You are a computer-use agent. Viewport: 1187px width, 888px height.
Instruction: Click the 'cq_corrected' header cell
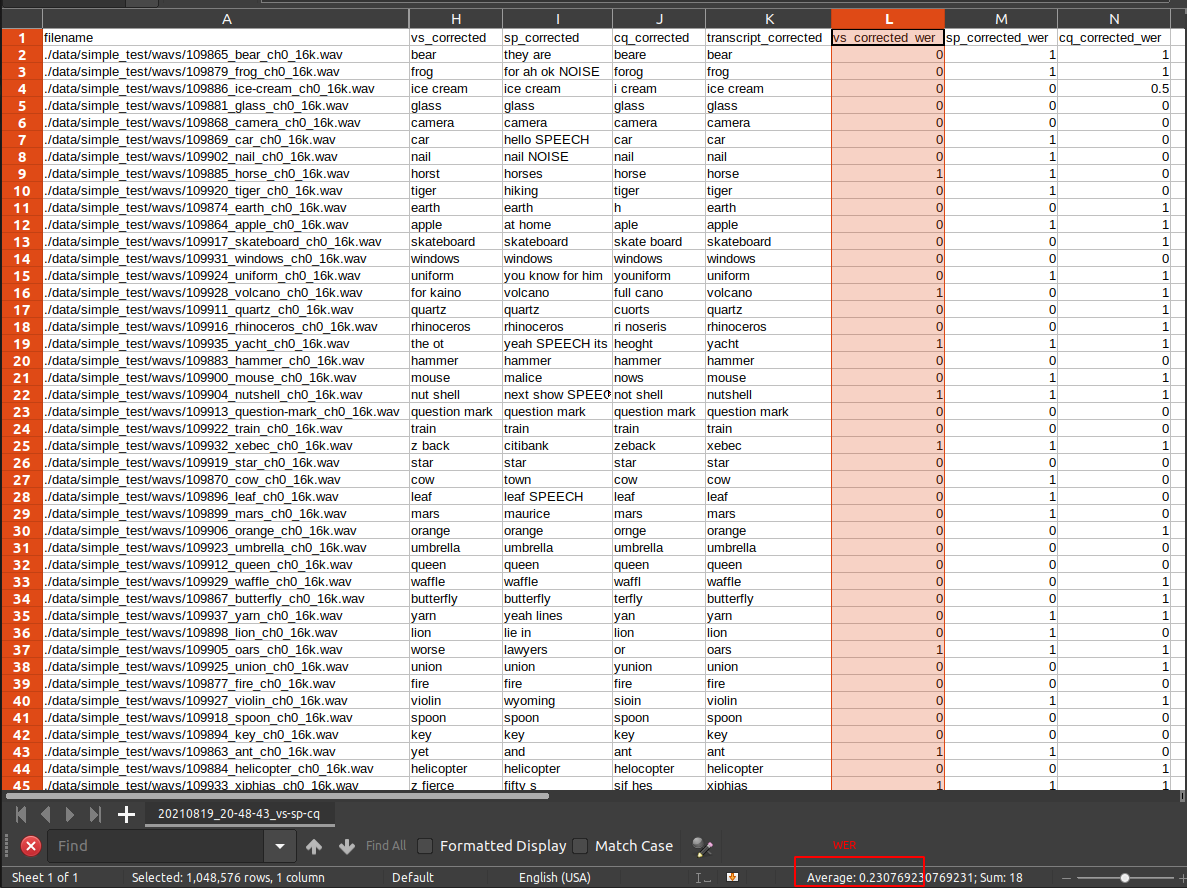pyautogui.click(x=659, y=37)
